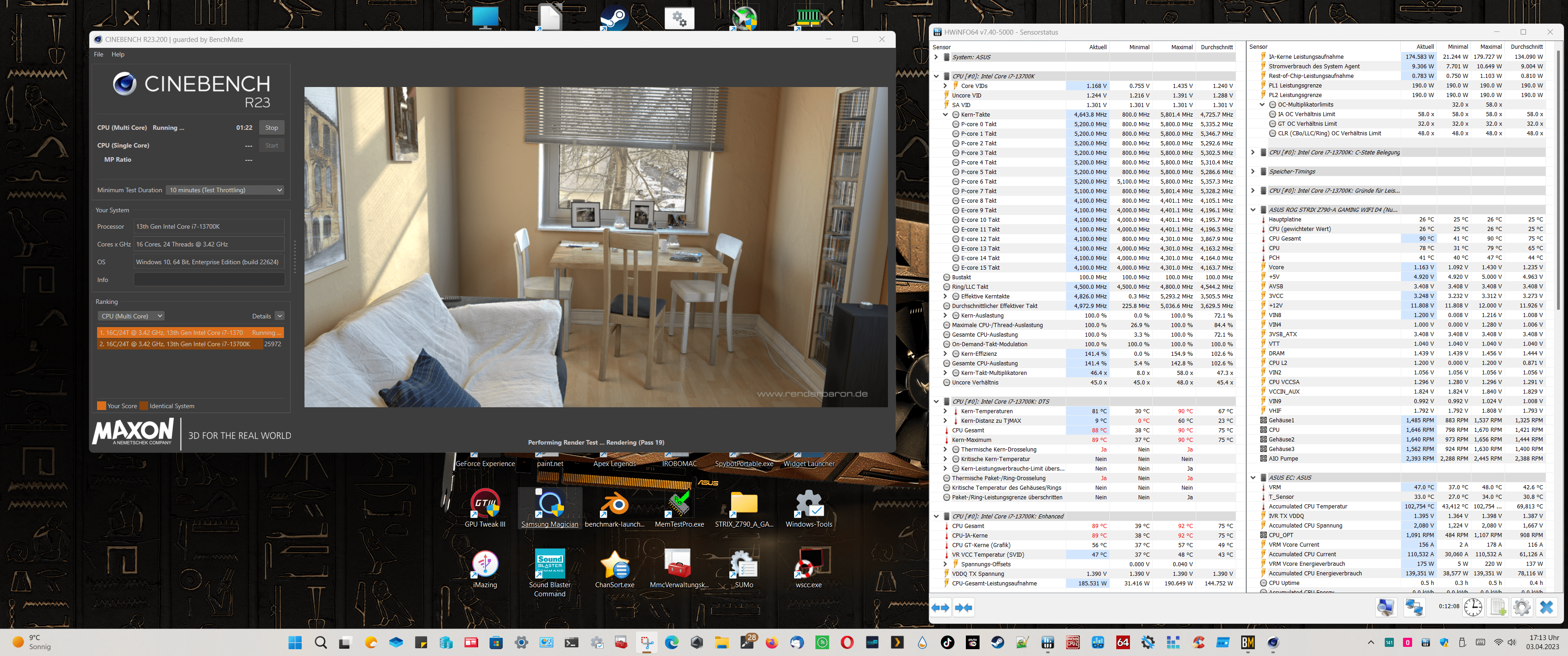The width and height of the screenshot is (1568, 656).
Task: Open taskbar clock 17:13 Uhr
Action: (x=1543, y=642)
